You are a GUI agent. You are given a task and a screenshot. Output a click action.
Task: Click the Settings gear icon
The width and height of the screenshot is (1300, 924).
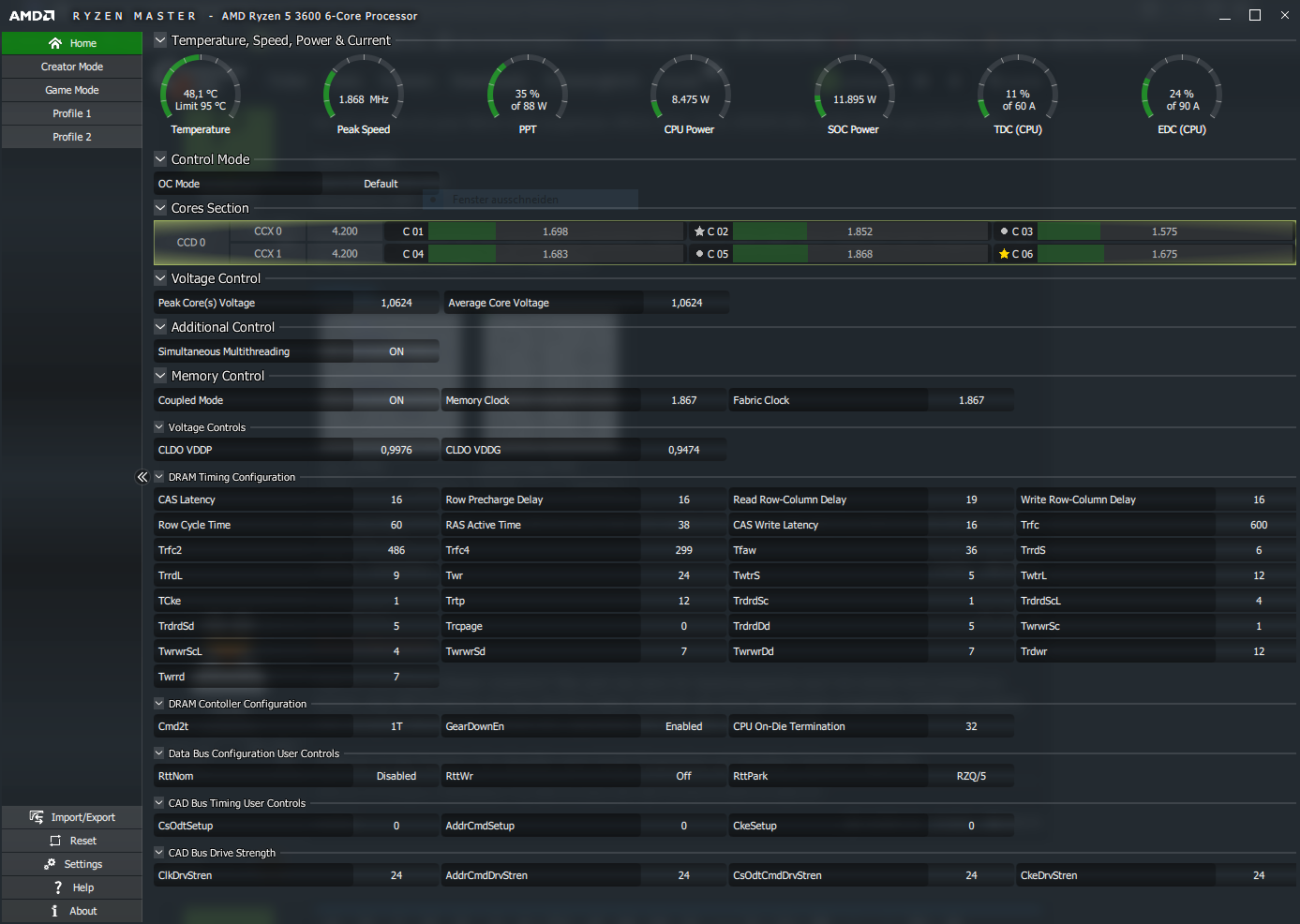point(50,864)
